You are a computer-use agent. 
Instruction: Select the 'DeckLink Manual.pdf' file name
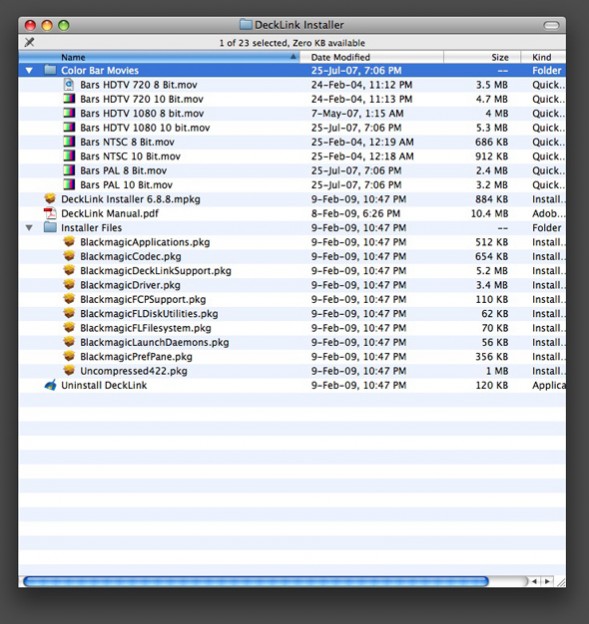click(x=110, y=214)
